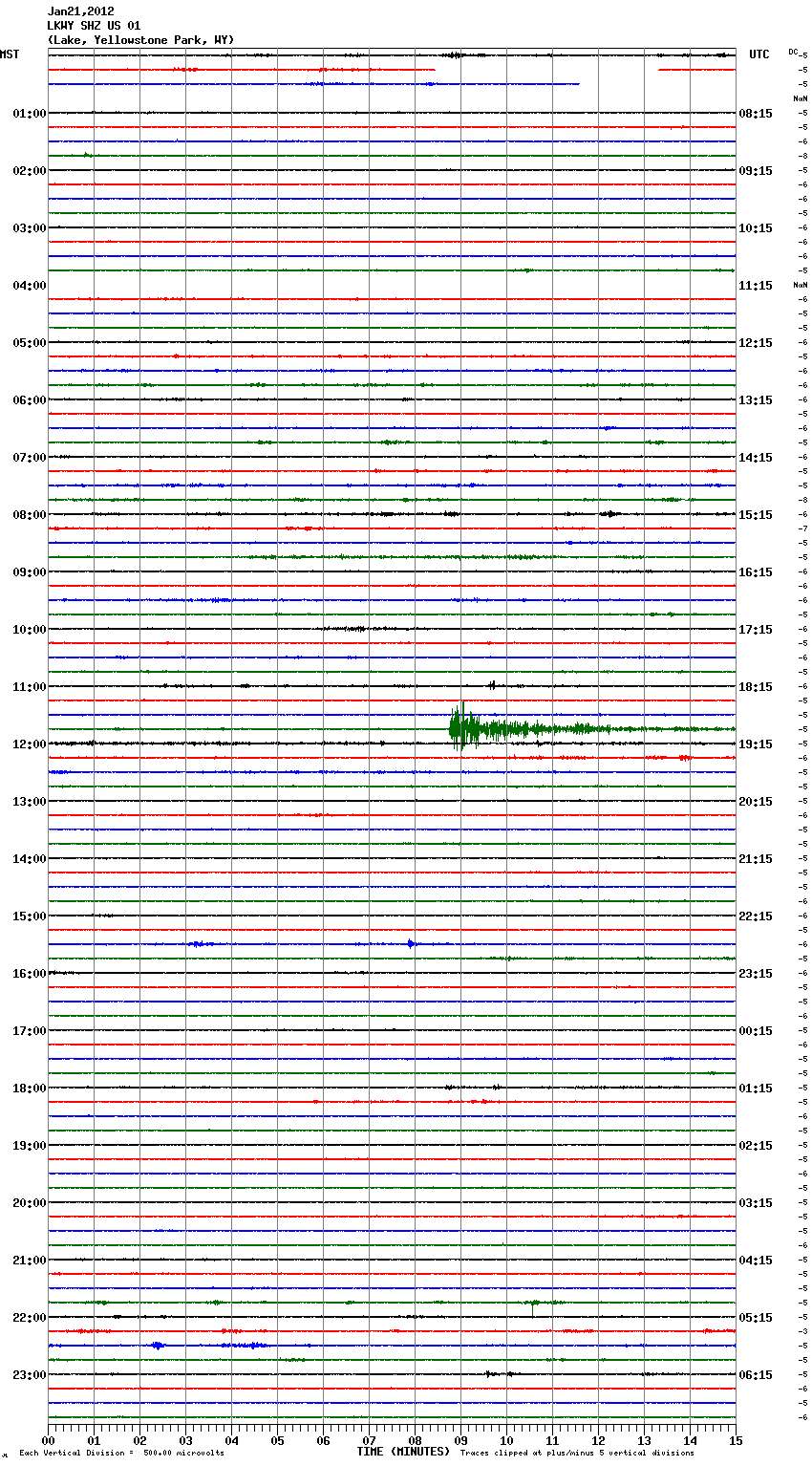This screenshot has height=1466, width=812.
Task: Select the 23:00 MST hour label
Action: [x=29, y=1375]
